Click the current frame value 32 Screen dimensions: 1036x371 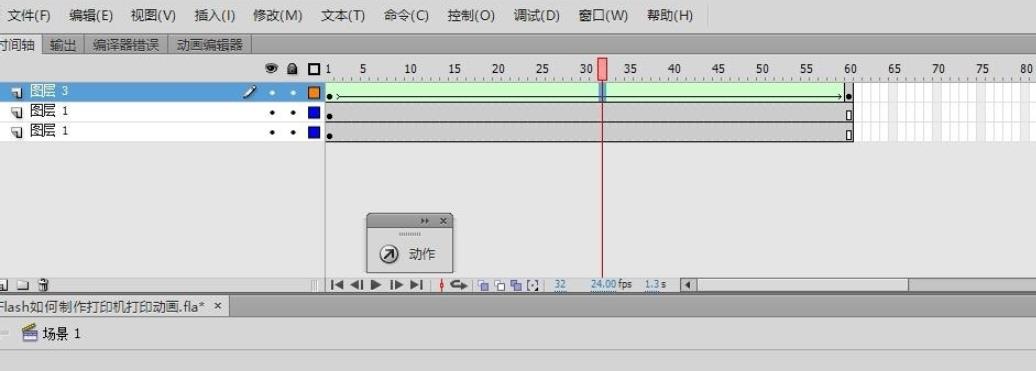click(x=560, y=285)
